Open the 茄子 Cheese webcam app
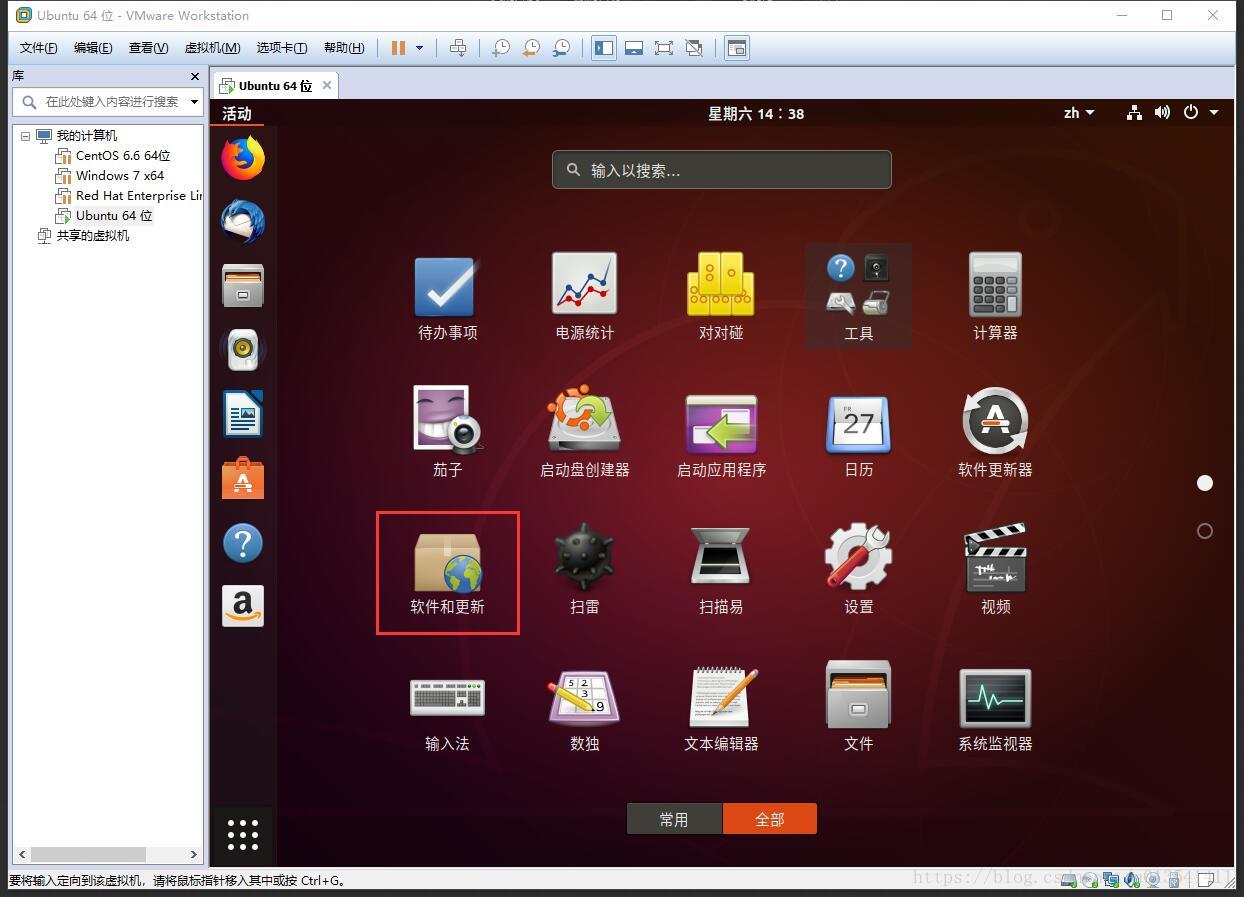Image resolution: width=1244 pixels, height=897 pixels. tap(447, 434)
